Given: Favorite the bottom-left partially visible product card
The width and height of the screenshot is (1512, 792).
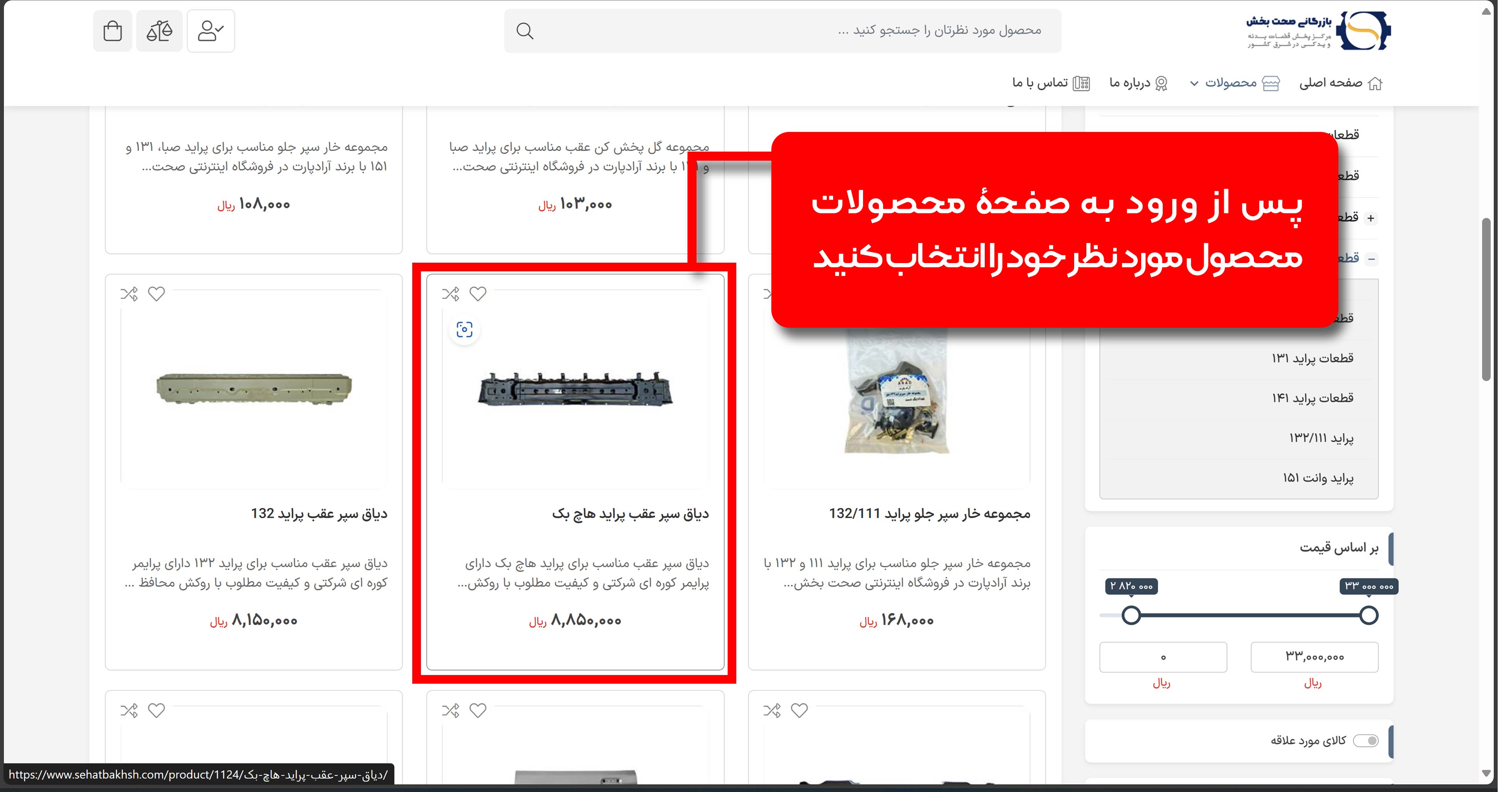Looking at the screenshot, I should [156, 710].
